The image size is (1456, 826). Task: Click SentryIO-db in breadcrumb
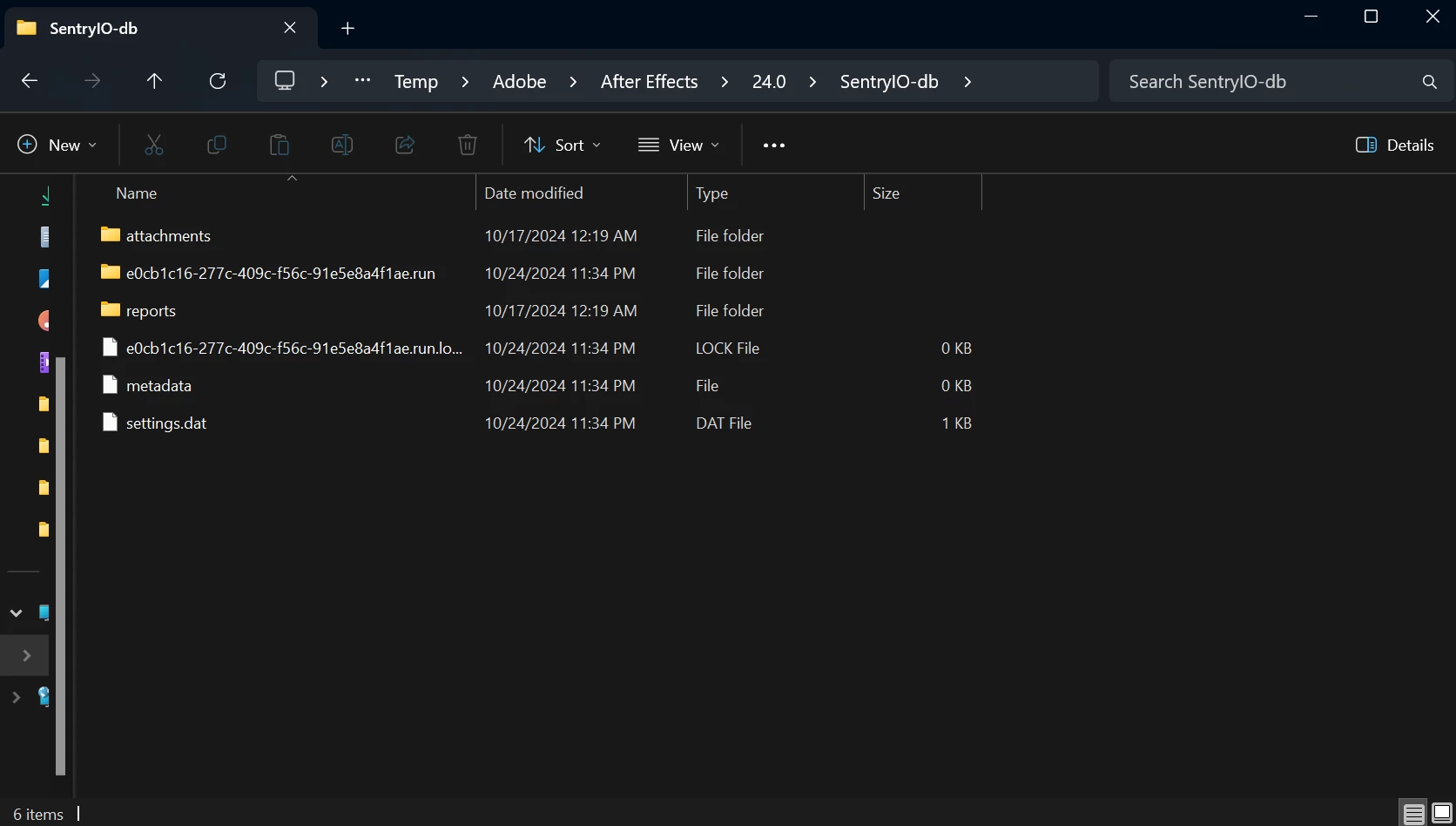point(889,82)
